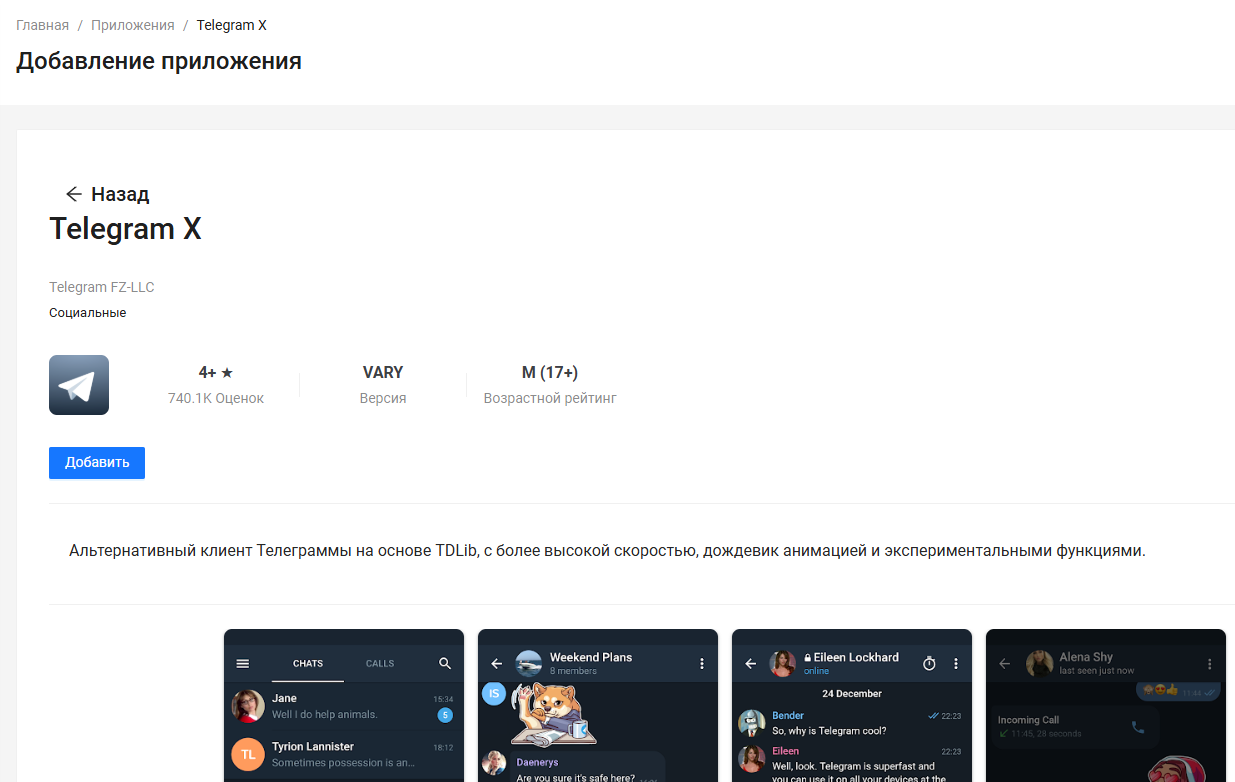
Task: Open the Jane chat row in the screenshot
Action: [343, 706]
